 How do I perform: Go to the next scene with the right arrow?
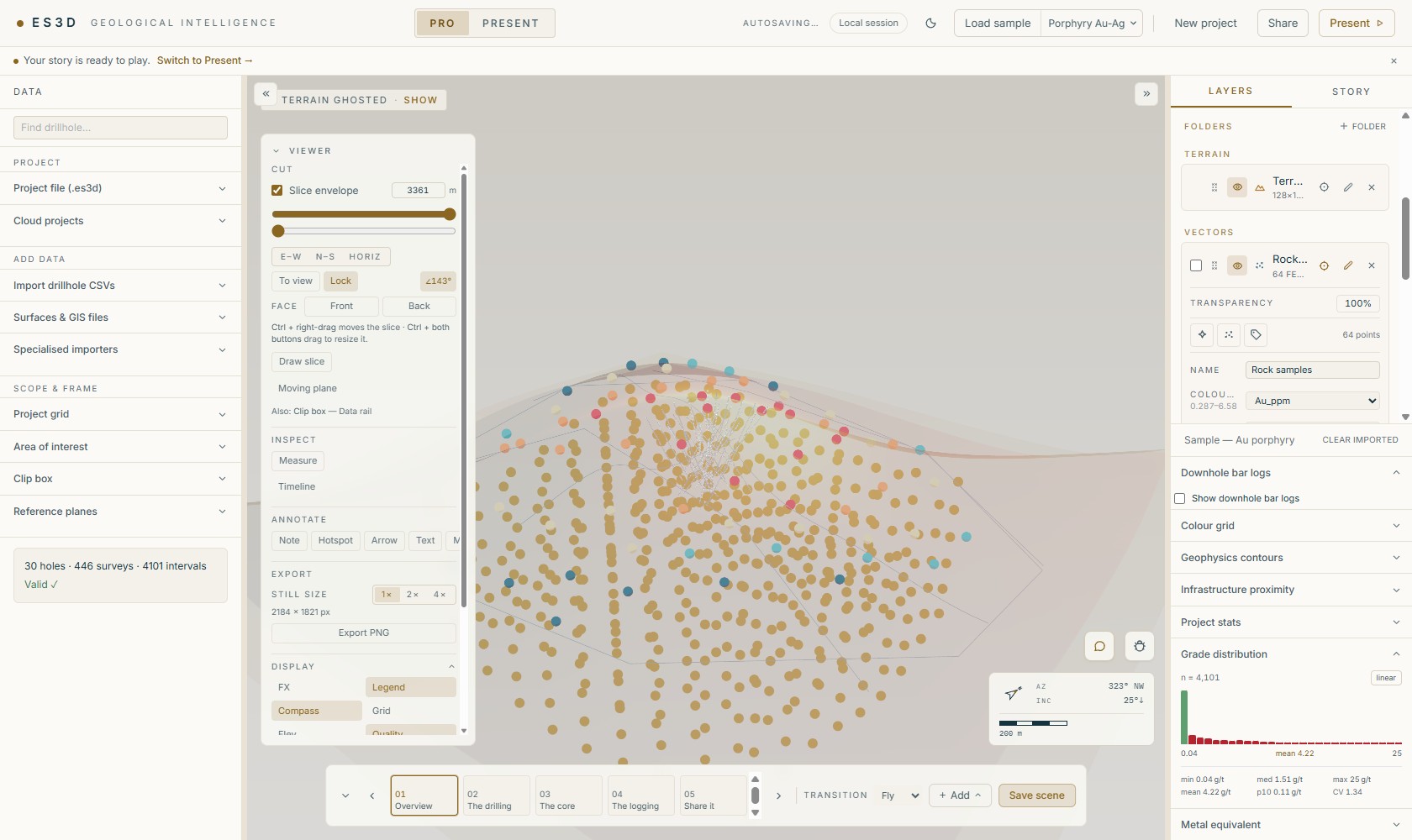[x=778, y=795]
